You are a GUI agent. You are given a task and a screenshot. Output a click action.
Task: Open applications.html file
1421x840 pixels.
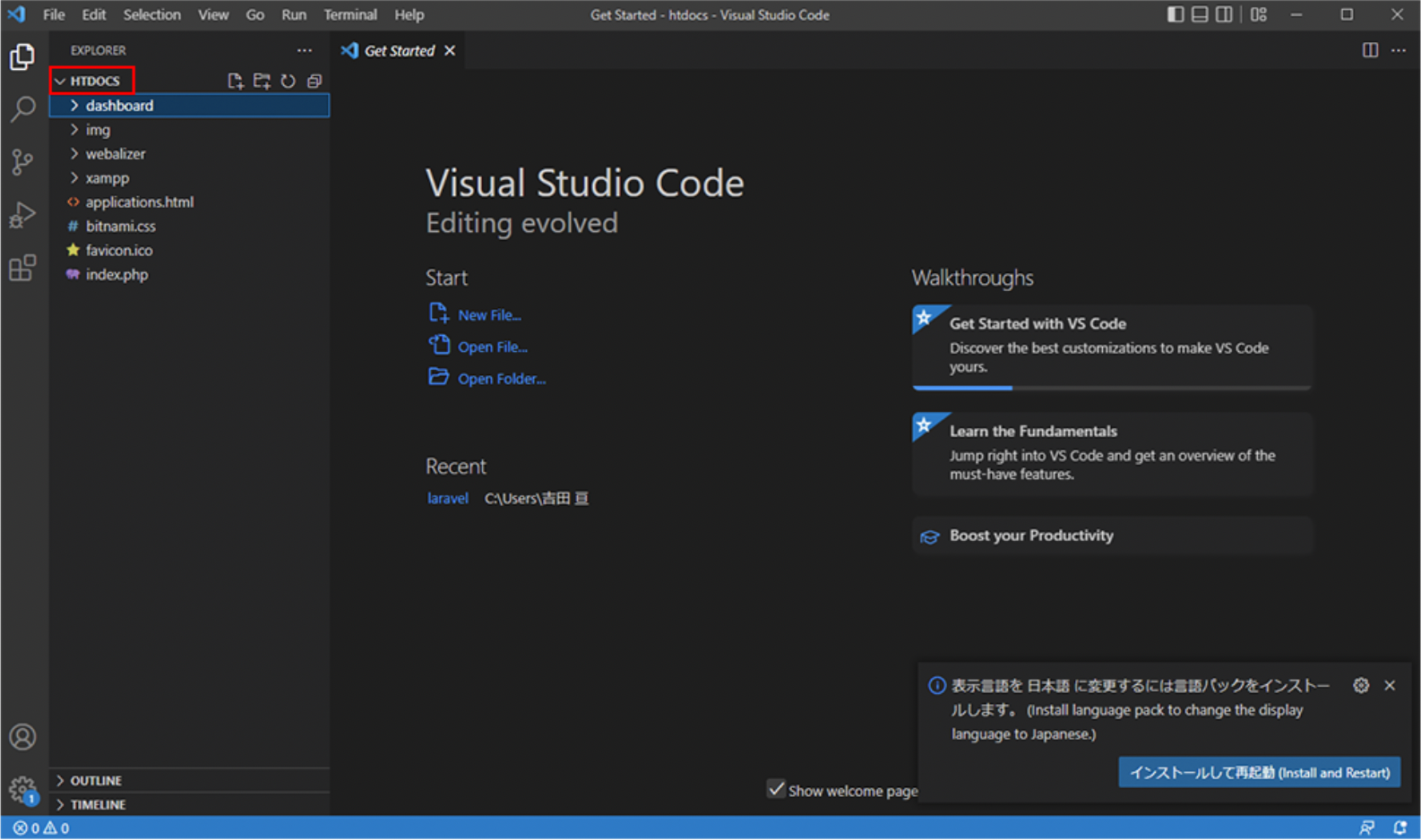[190, 202]
